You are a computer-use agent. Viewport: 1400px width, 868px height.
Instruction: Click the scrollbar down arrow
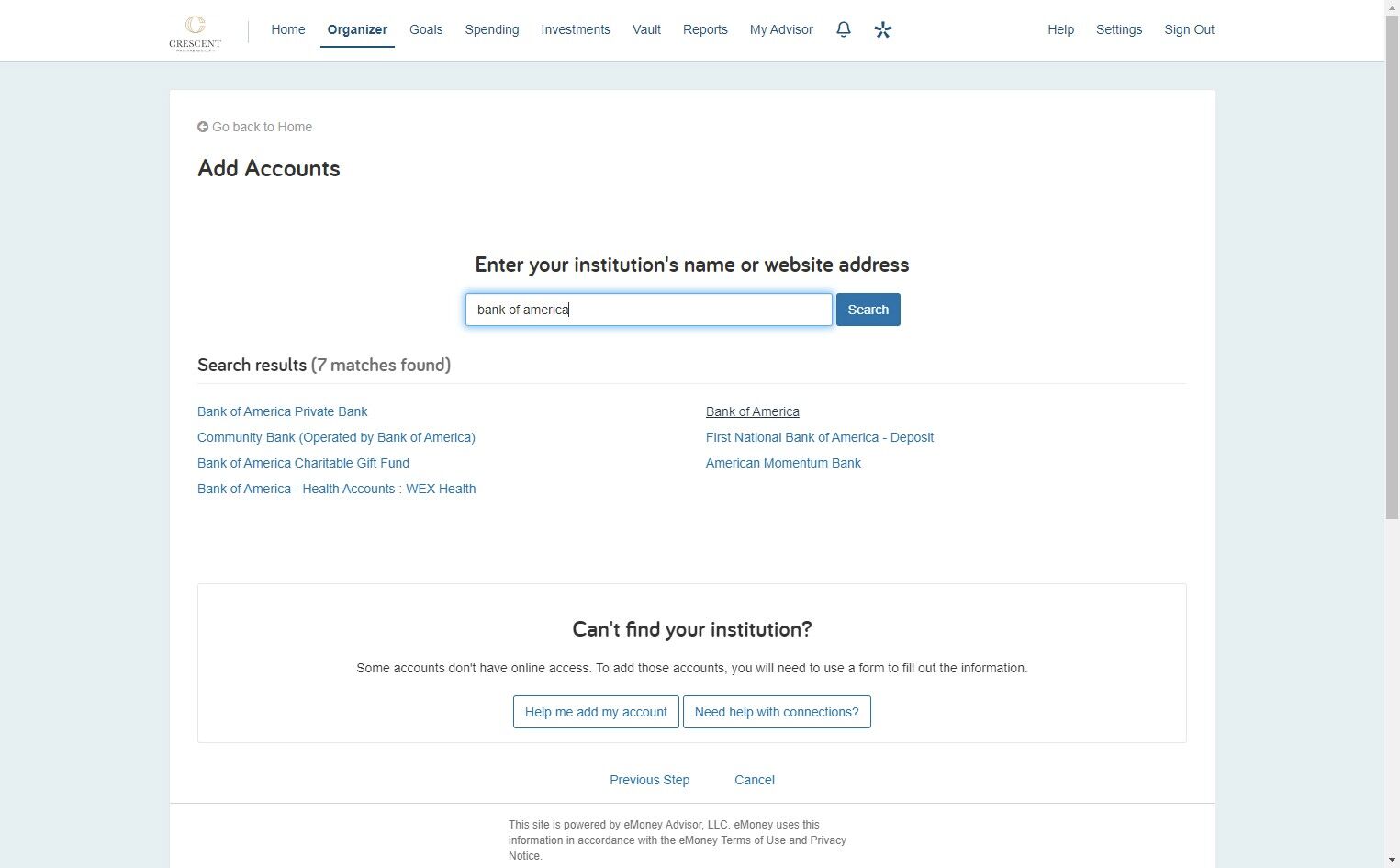pyautogui.click(x=1392, y=861)
